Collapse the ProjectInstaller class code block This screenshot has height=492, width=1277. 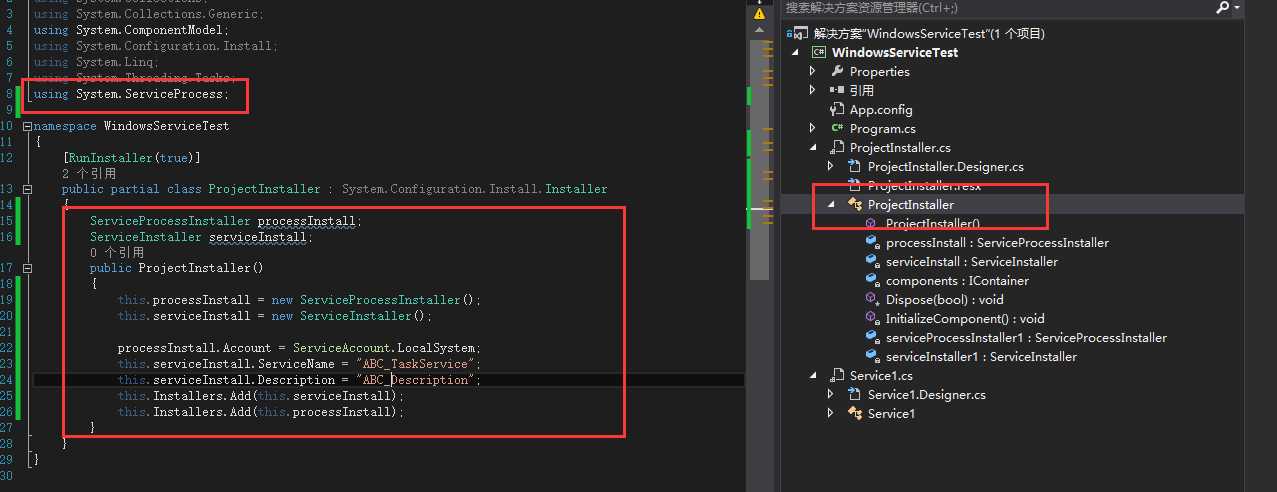pyautogui.click(x=26, y=189)
